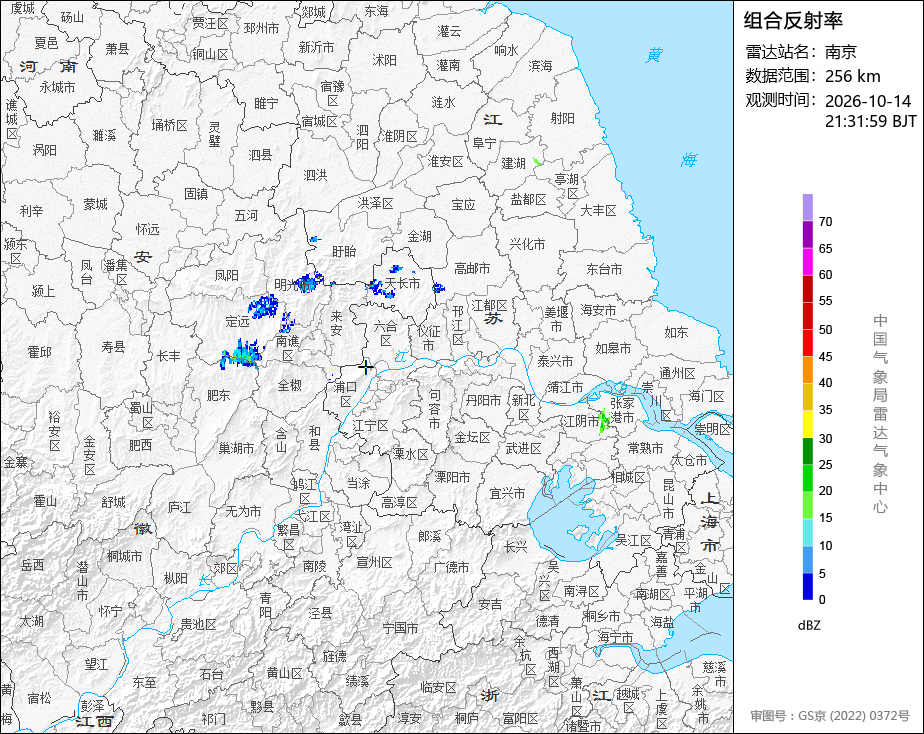Click the 常熟市 map label
This screenshot has height=734, width=924.
click(x=645, y=448)
